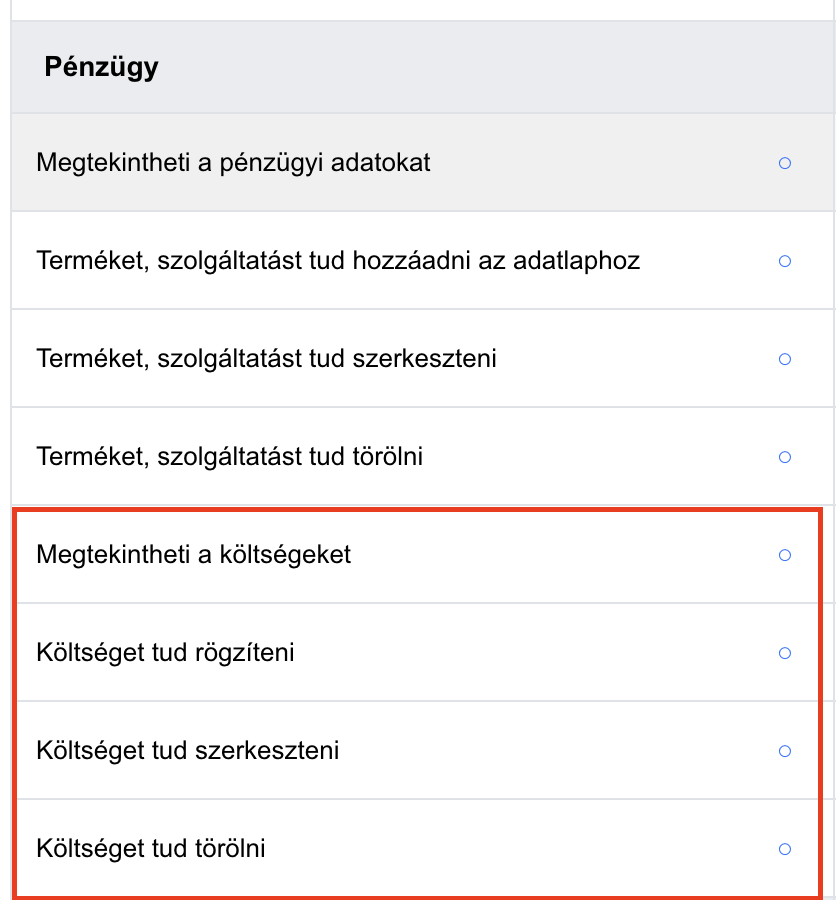Image resolution: width=836 pixels, height=900 pixels.
Task: Click empty area between rögzíteni text and circle
Action: click(x=534, y=653)
